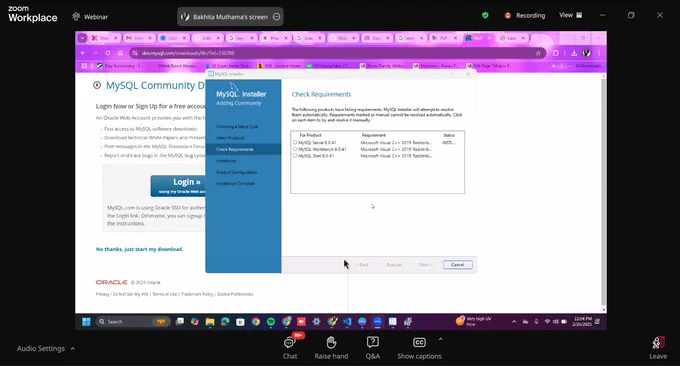Open the Cookie Preferences link
Image resolution: width=680 pixels, height=366 pixels.
[x=235, y=294]
